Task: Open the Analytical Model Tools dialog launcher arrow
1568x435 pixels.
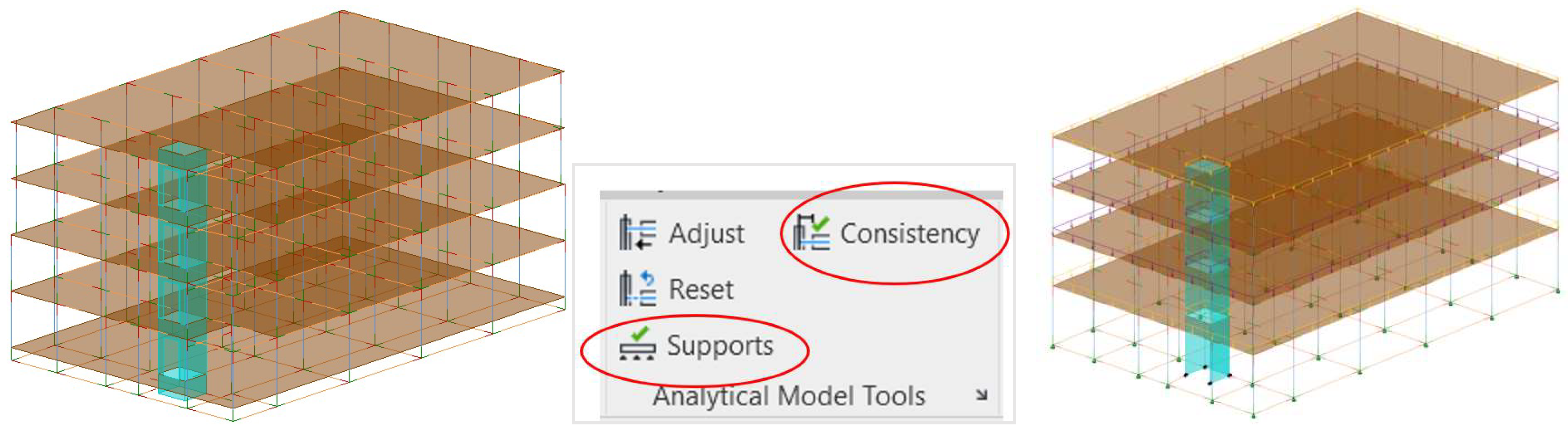Action: (x=981, y=396)
